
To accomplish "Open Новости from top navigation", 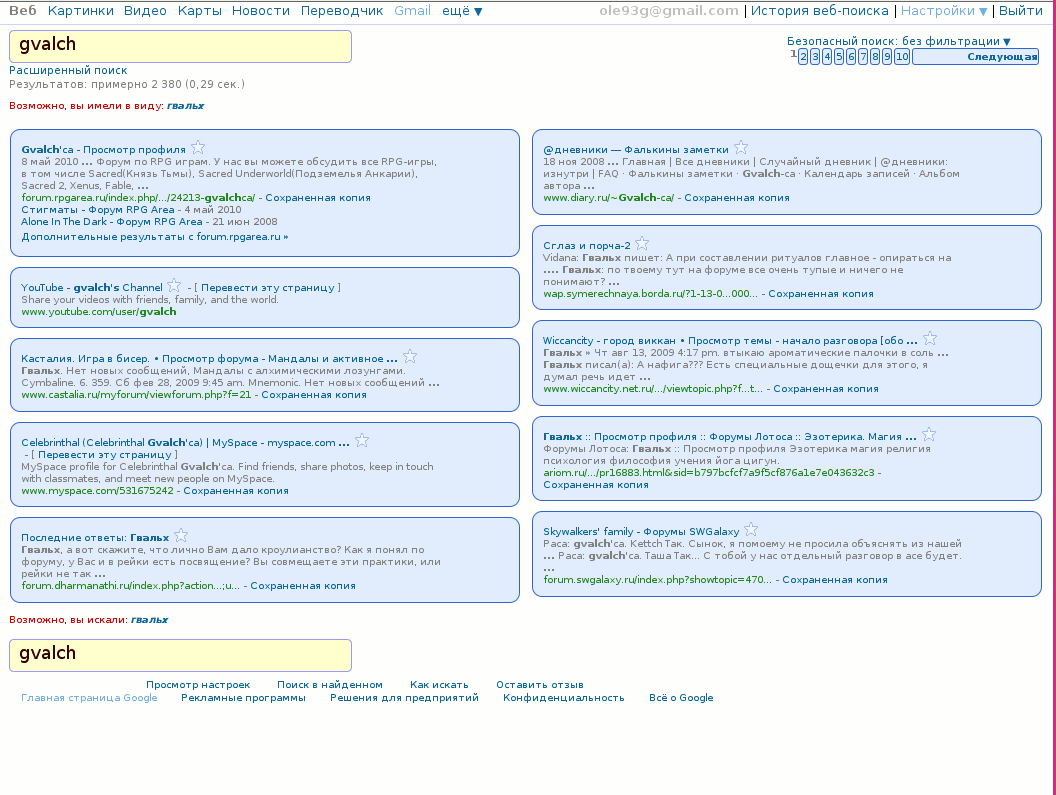I will click(x=261, y=11).
